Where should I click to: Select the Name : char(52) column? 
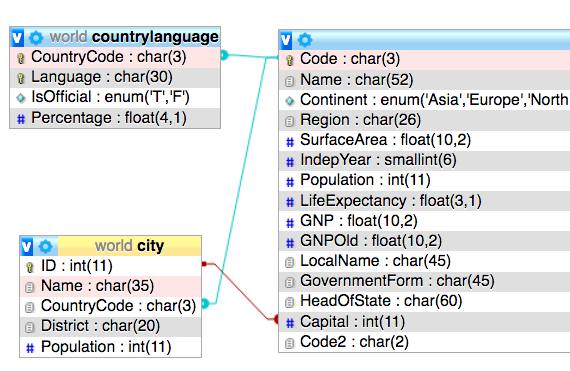425,80
